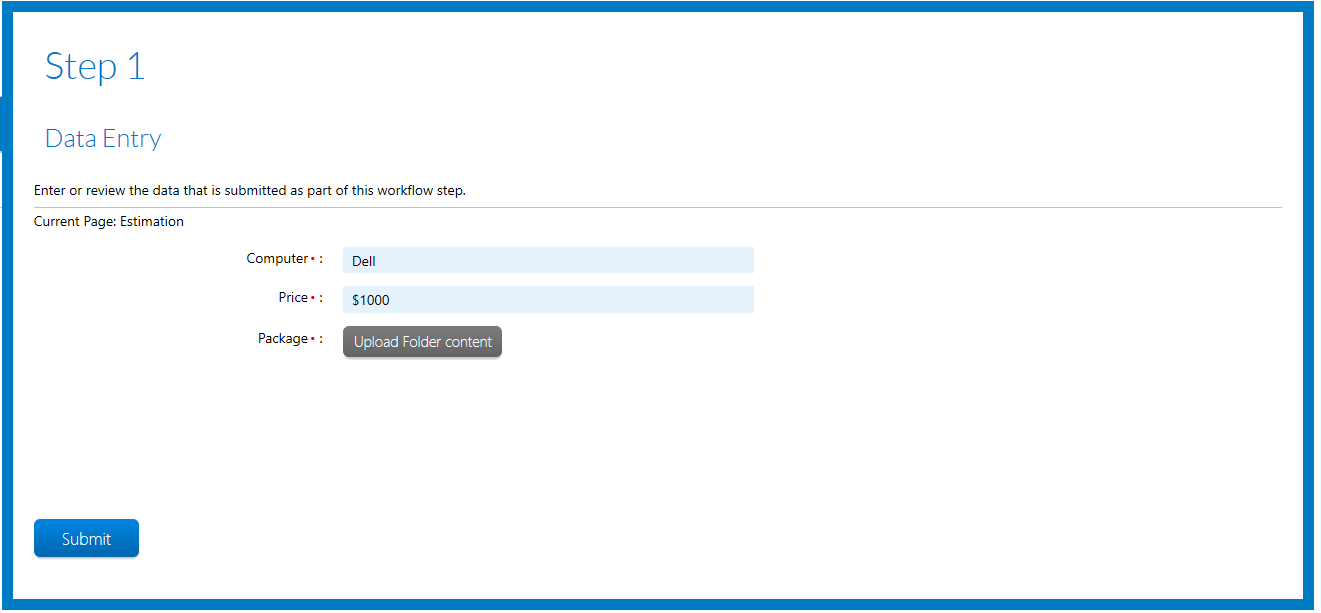Click the Computer input field containing Dell
The width and height of the screenshot is (1321, 613).
(547, 261)
